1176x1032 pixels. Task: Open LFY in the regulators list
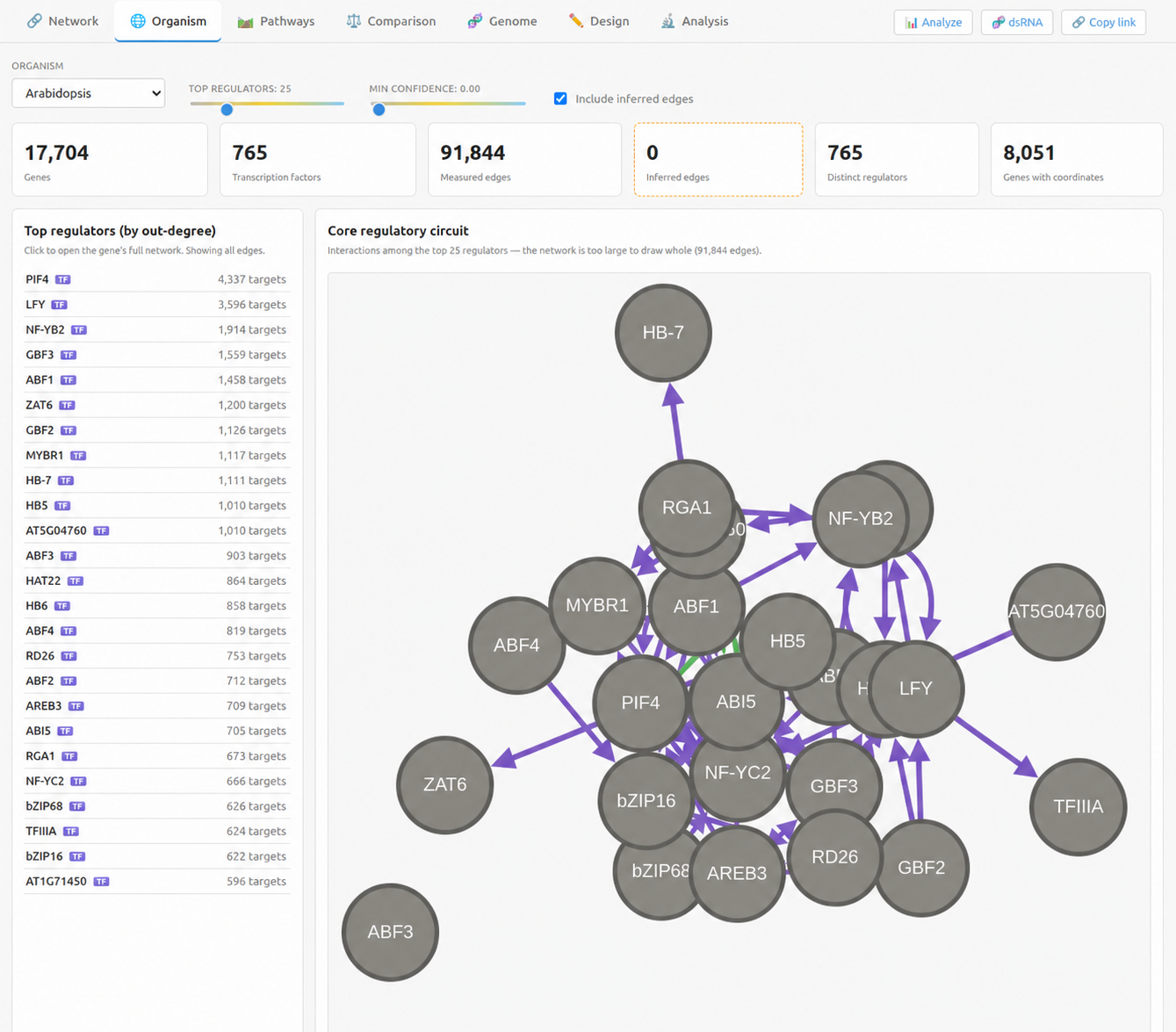[x=155, y=305]
